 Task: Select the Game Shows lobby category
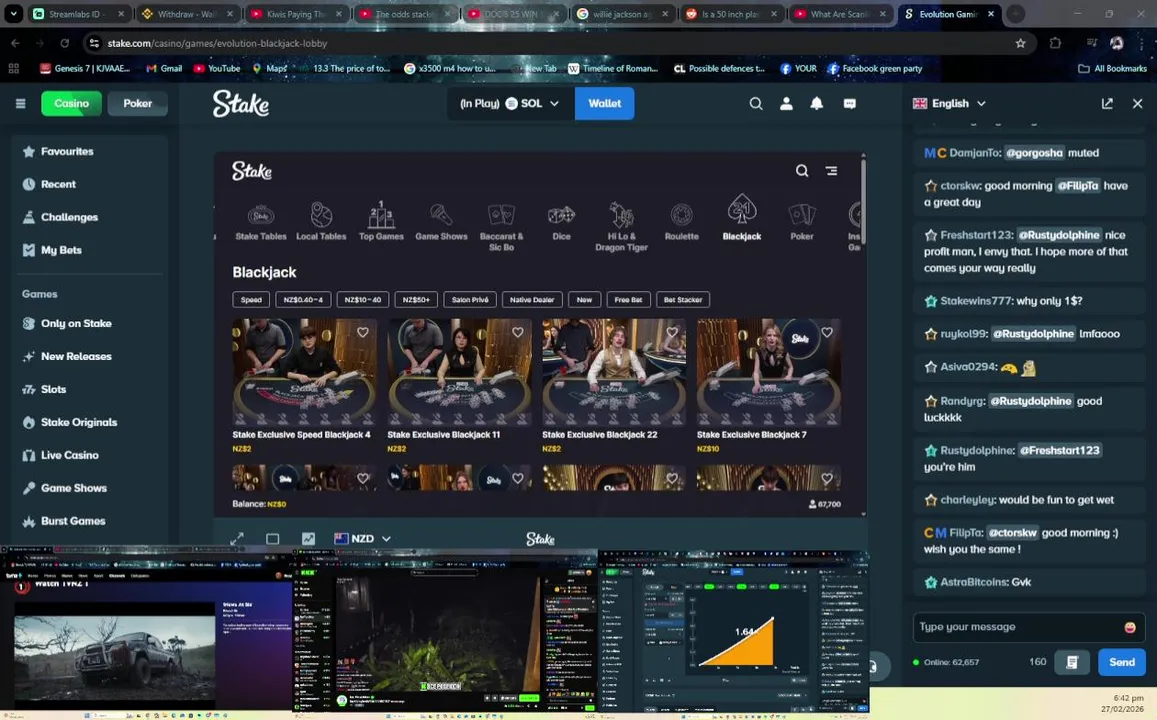tap(441, 221)
